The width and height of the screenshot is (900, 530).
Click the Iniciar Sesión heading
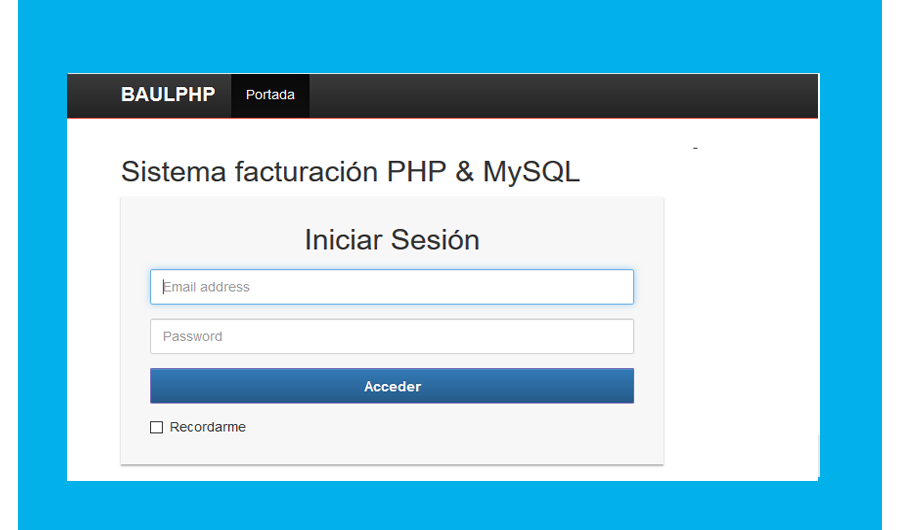392,240
